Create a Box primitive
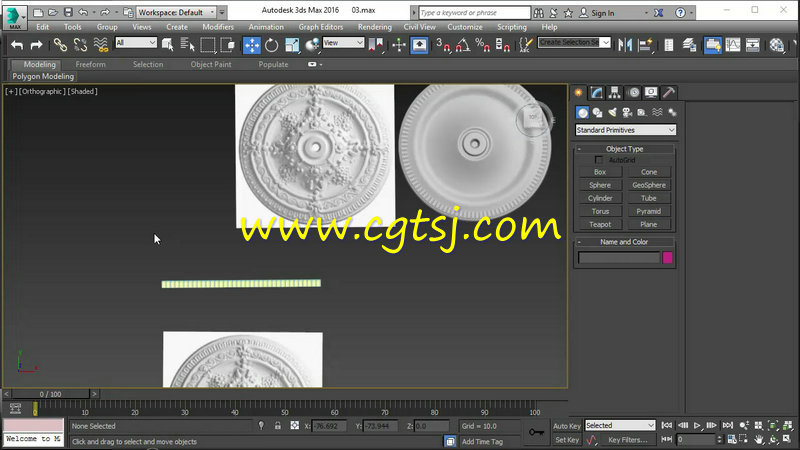 600,172
